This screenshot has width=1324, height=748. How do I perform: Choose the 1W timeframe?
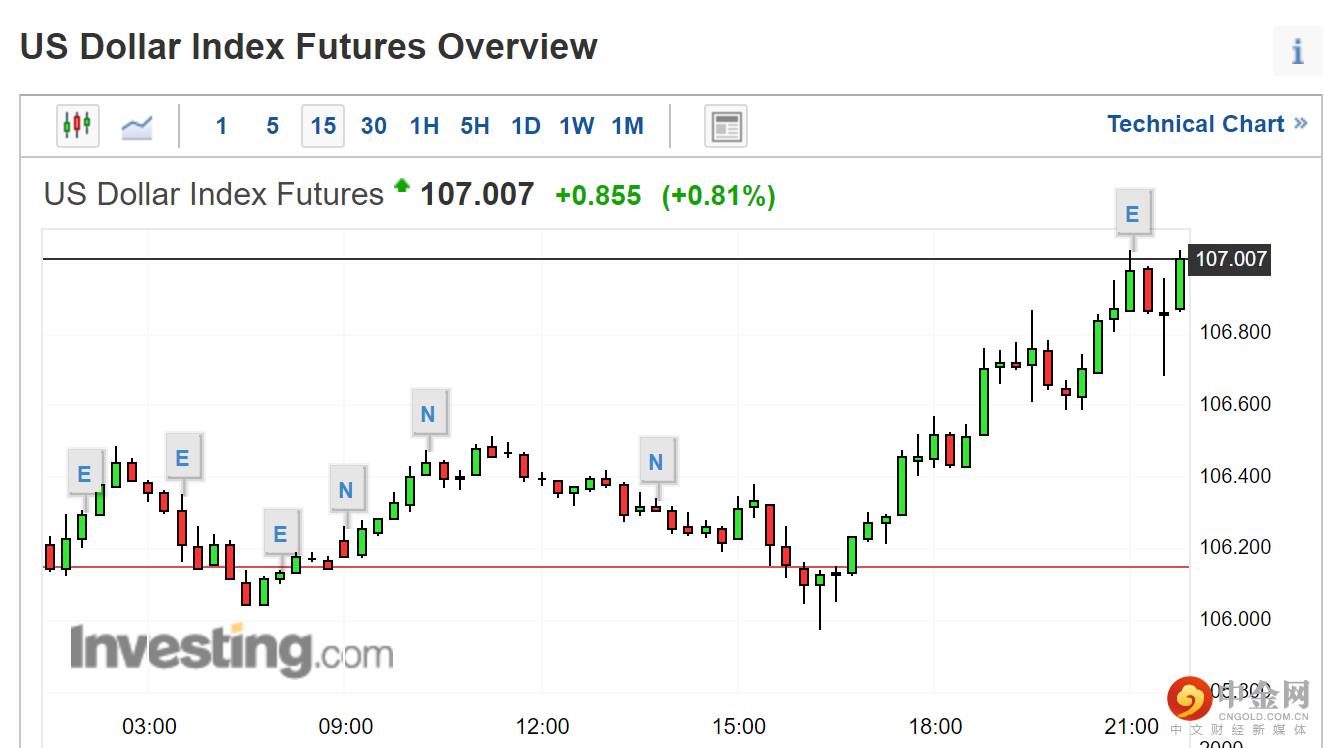(x=577, y=126)
